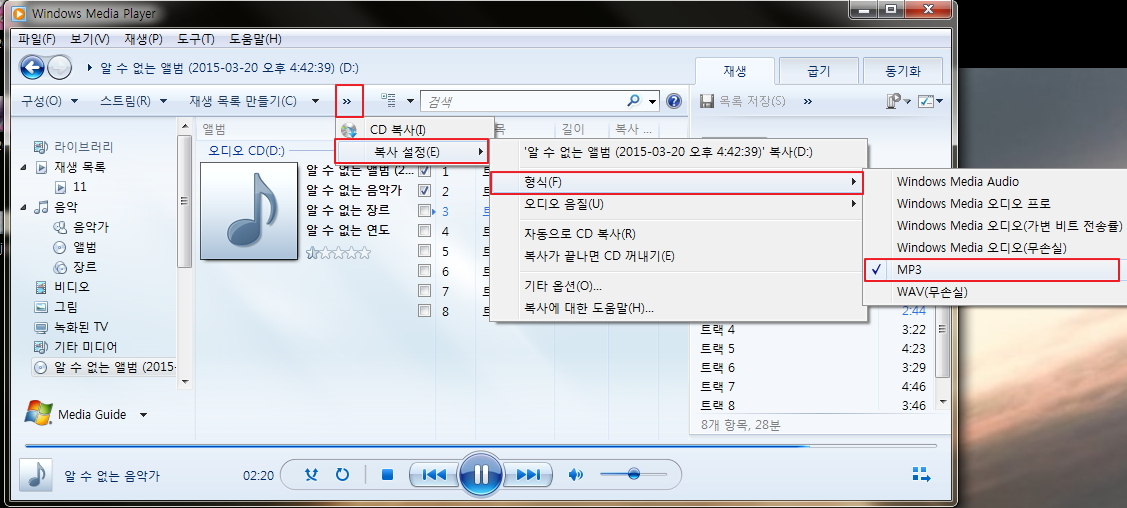Open 앨범 under music

pos(84,247)
